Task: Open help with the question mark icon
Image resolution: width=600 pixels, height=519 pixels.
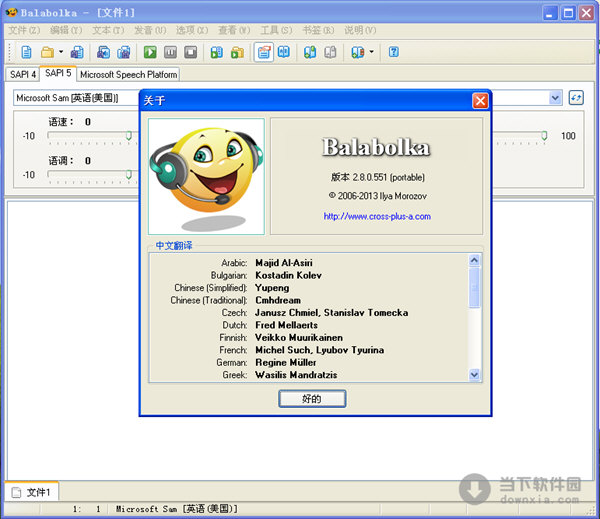Action: point(394,52)
